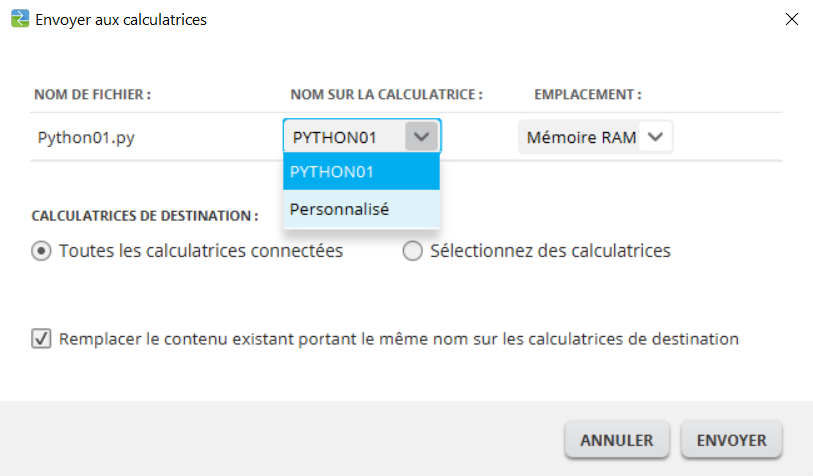Viewport: 813px width, 476px height.
Task: Uncheck the Remplacer le contenu existant checkbox
Action: (x=42, y=339)
